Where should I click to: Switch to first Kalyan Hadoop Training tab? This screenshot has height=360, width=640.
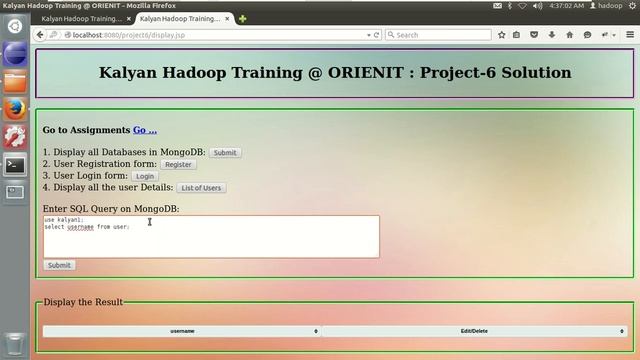(x=82, y=19)
